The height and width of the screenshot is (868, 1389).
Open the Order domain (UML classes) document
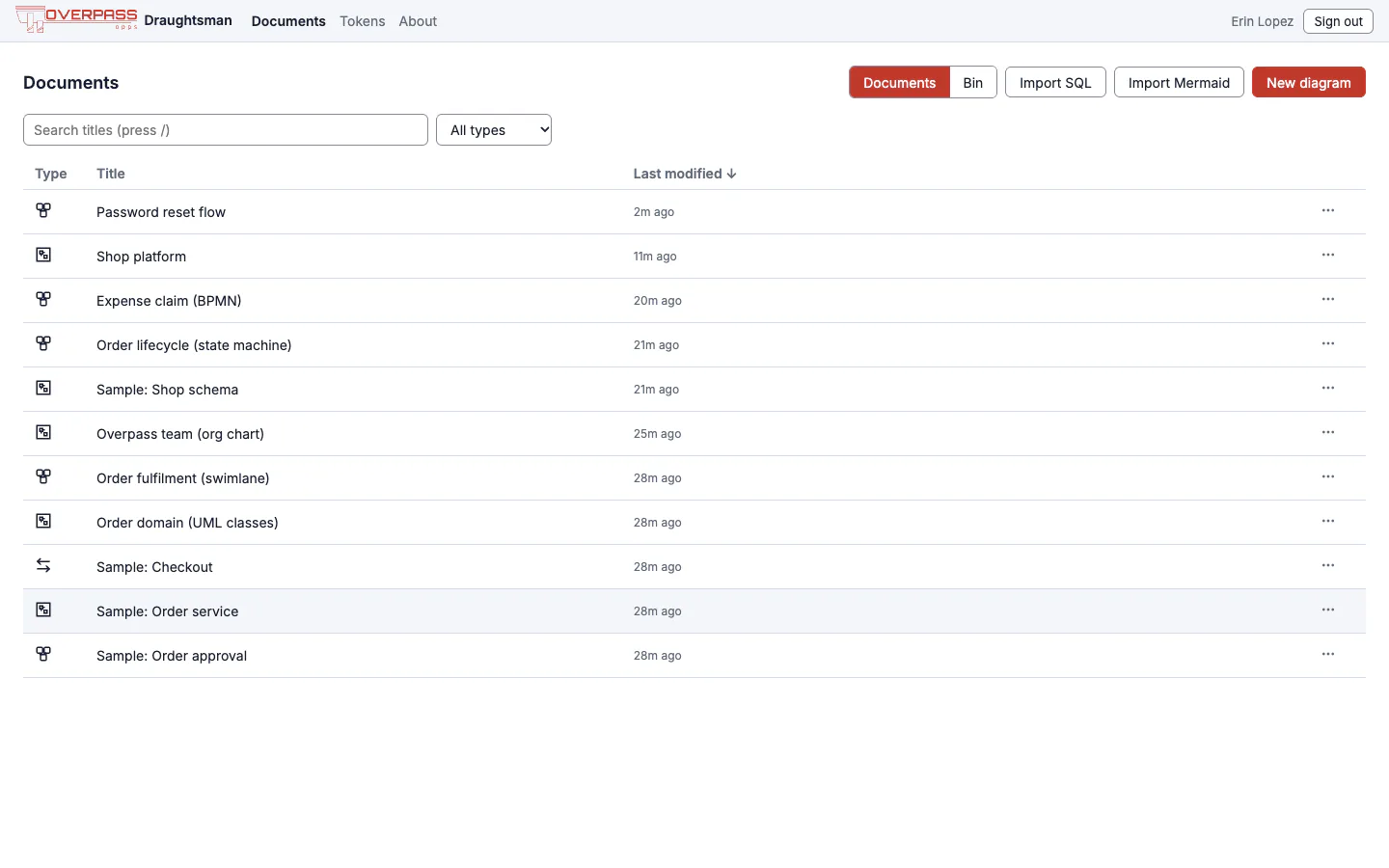187,523
